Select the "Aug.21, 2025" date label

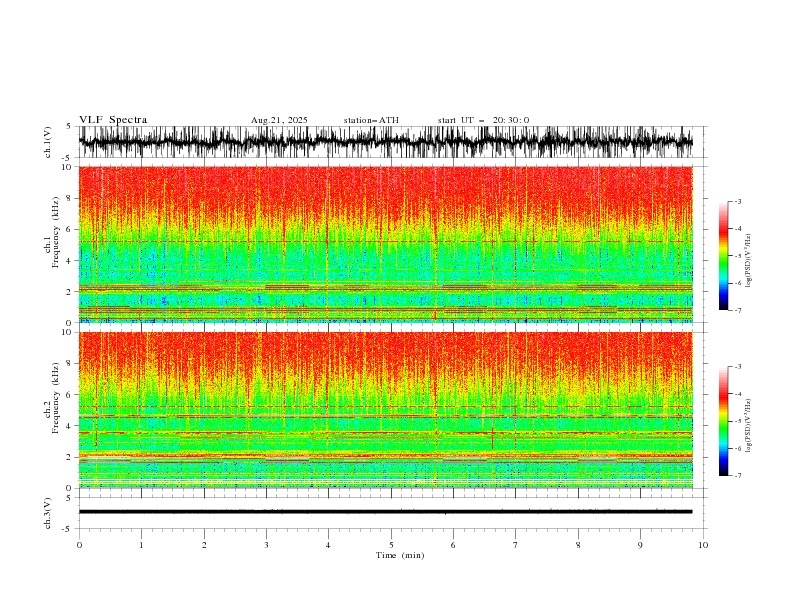(x=279, y=120)
